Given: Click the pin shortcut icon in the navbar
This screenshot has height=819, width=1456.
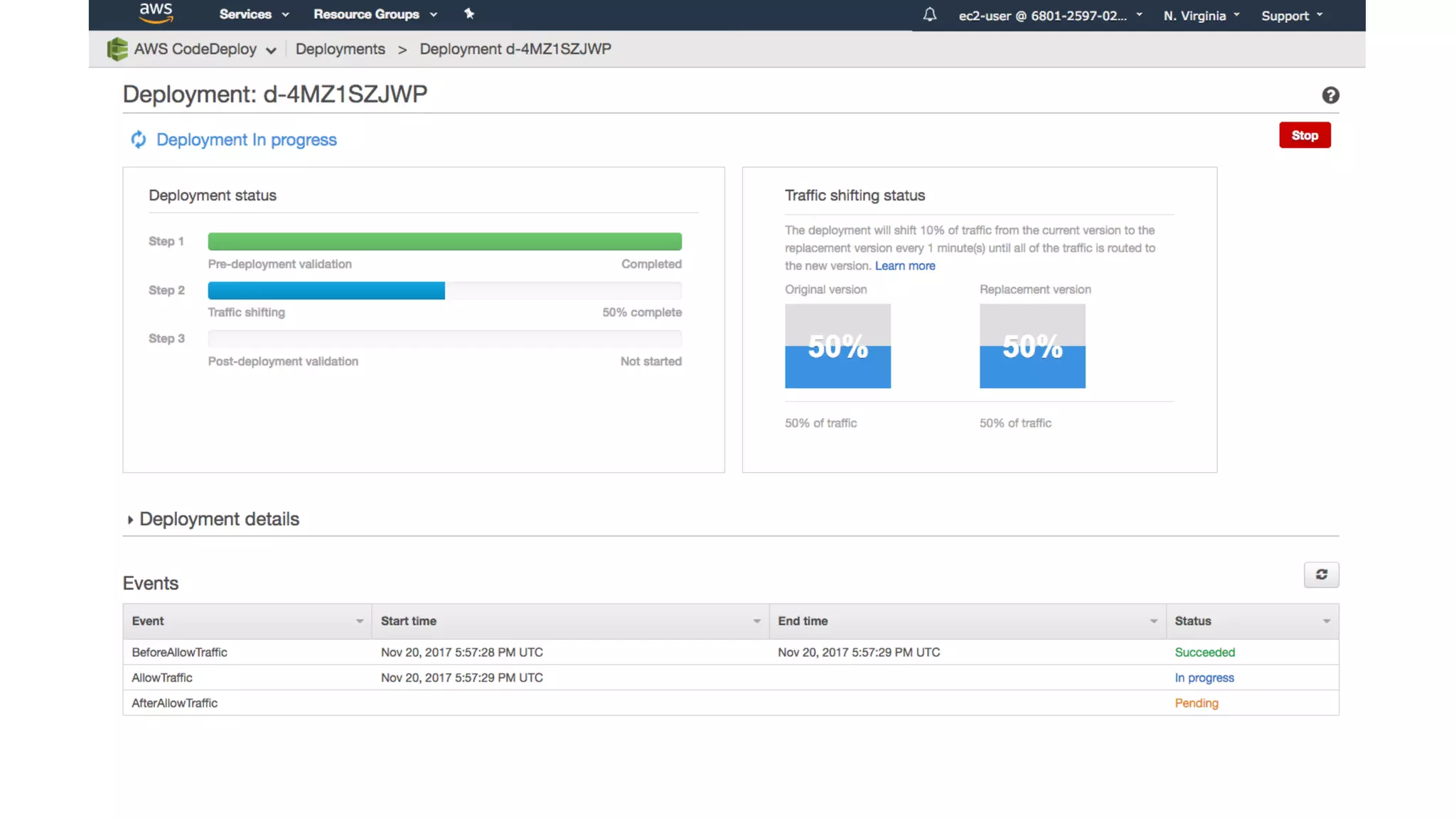Looking at the screenshot, I should point(469,14).
